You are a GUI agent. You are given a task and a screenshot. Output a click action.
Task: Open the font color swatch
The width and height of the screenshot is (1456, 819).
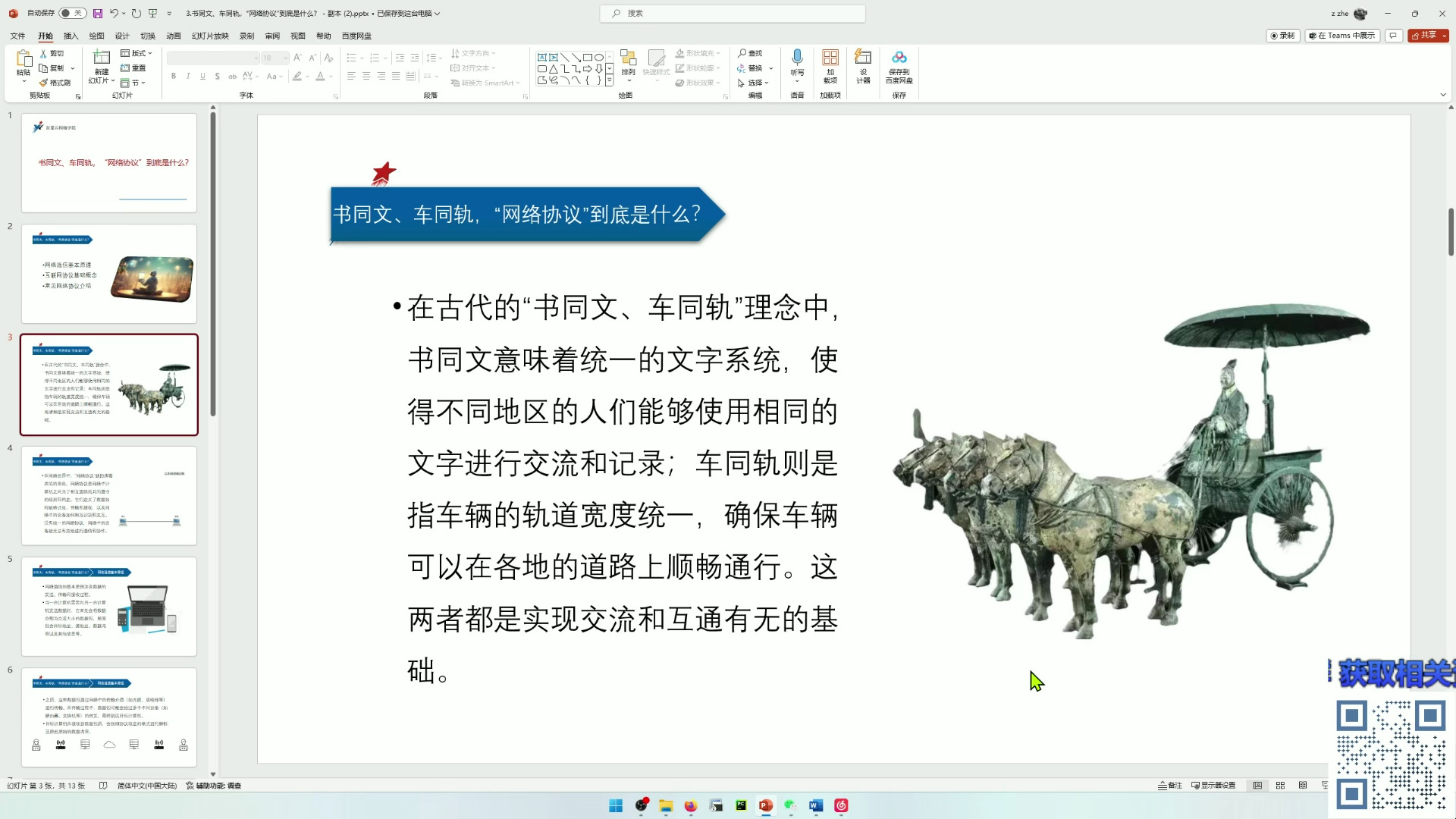(320, 77)
